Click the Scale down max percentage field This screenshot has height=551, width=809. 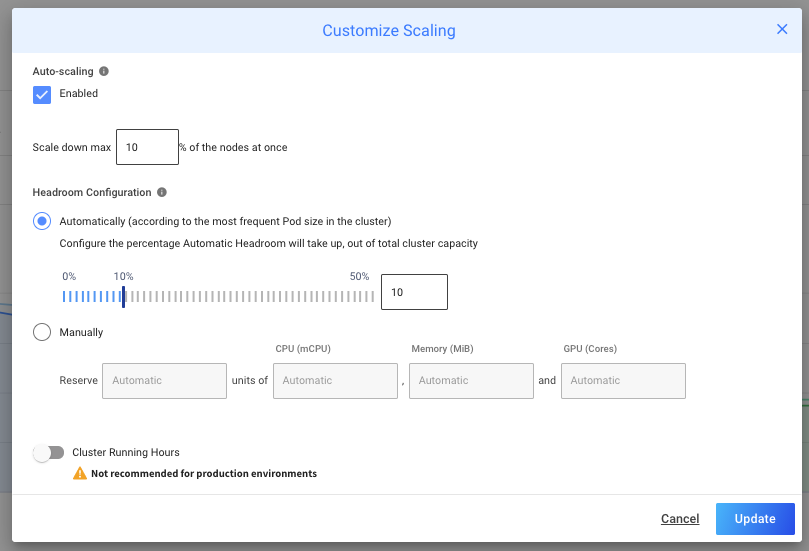(x=147, y=147)
